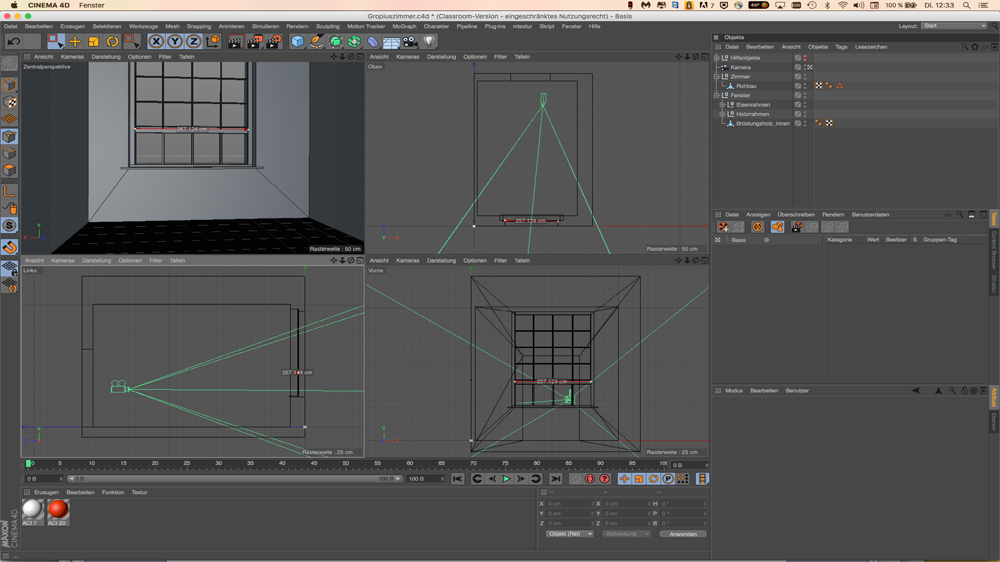Screen dimensions: 1000x562
Task: Open the render settings clapperboard icon
Action: (273, 42)
